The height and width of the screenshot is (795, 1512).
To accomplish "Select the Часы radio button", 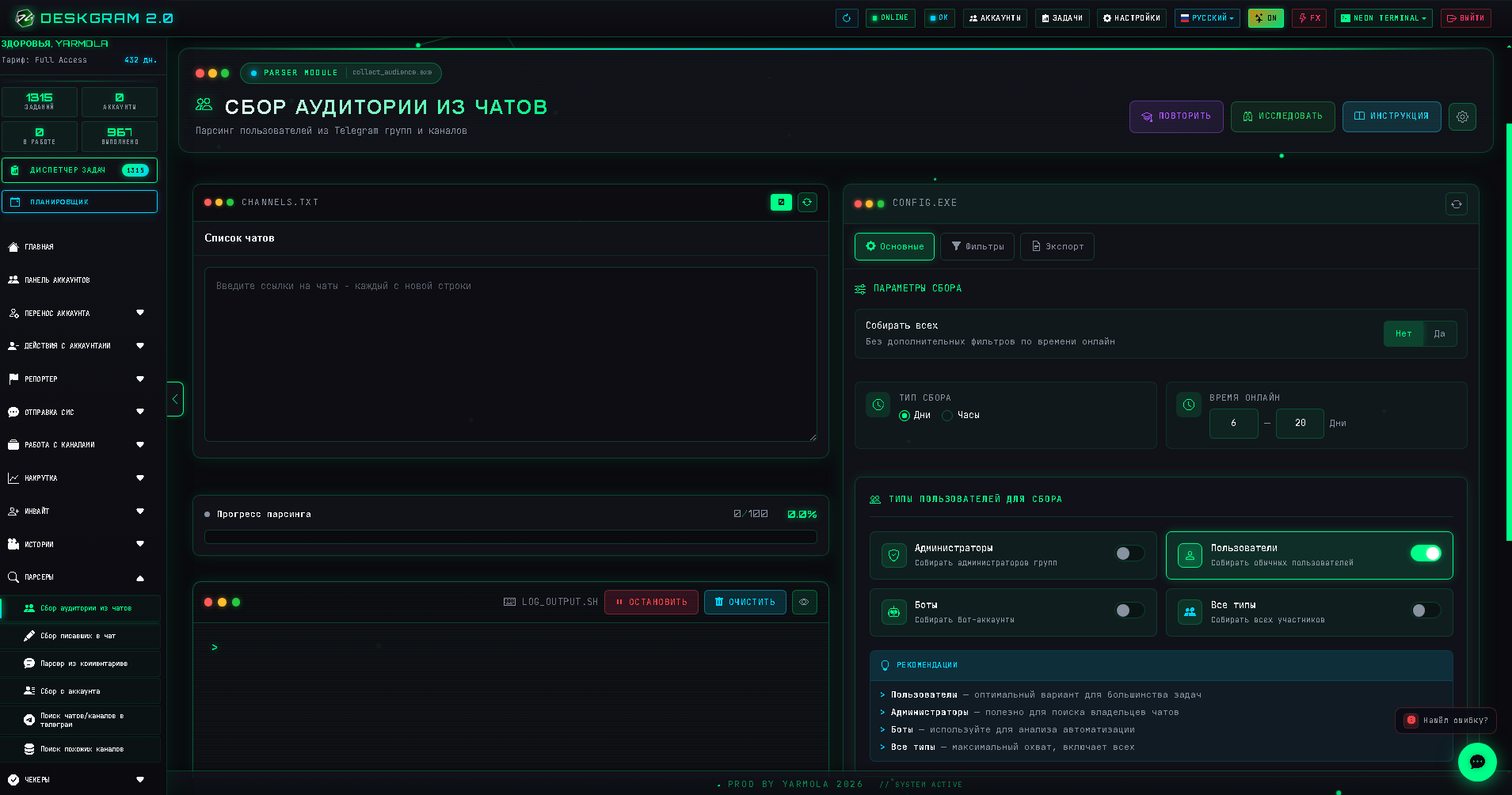I will (947, 416).
